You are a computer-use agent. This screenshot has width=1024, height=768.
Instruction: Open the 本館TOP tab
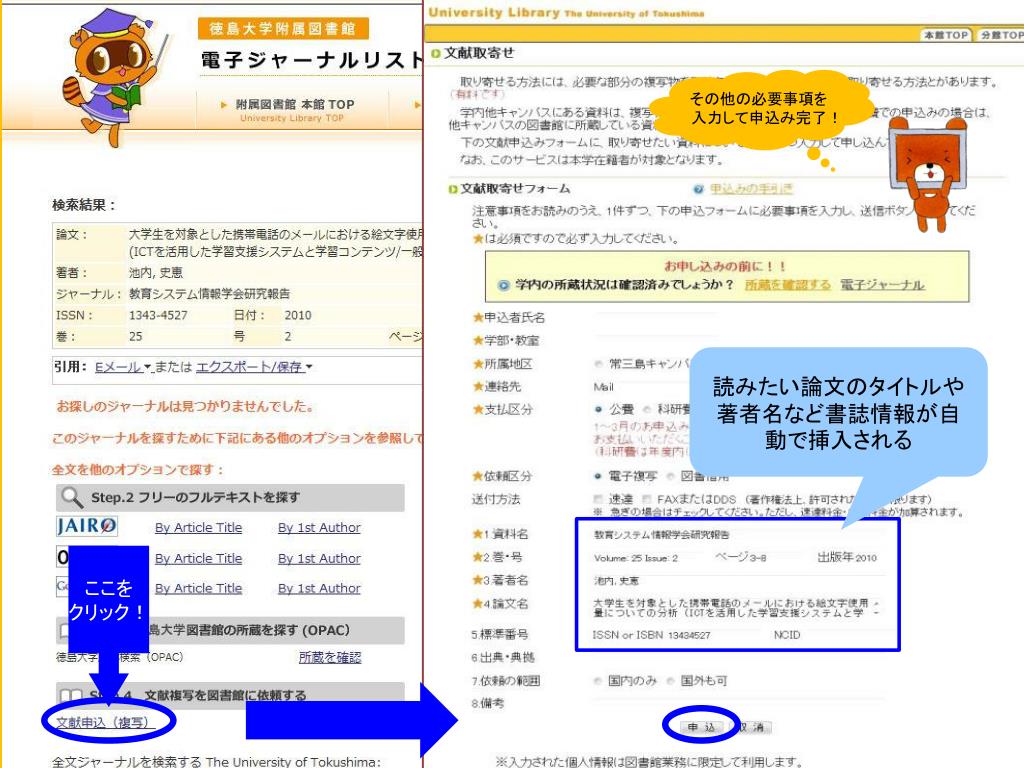click(946, 35)
